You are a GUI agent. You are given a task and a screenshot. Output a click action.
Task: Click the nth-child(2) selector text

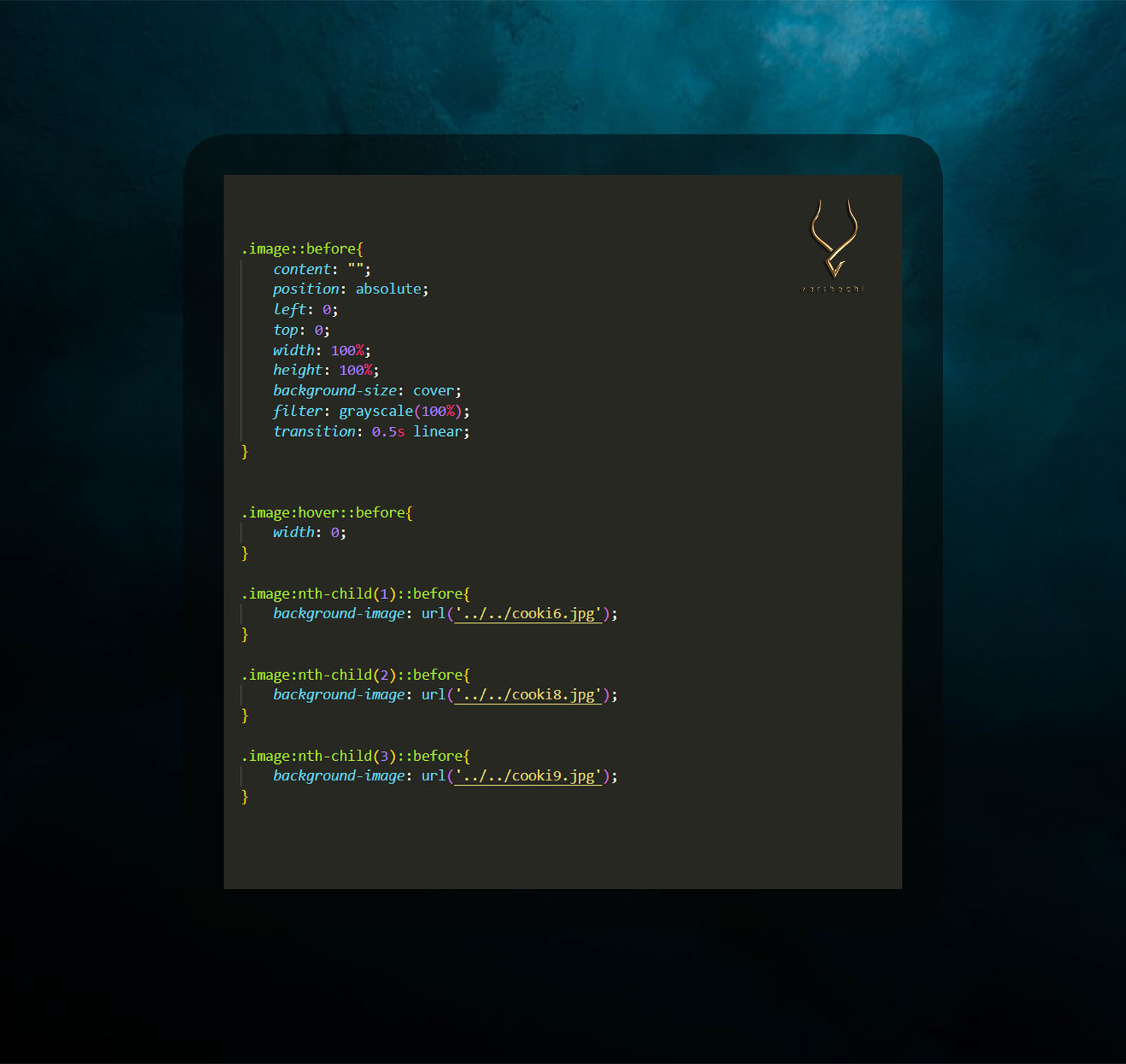pyautogui.click(x=345, y=674)
